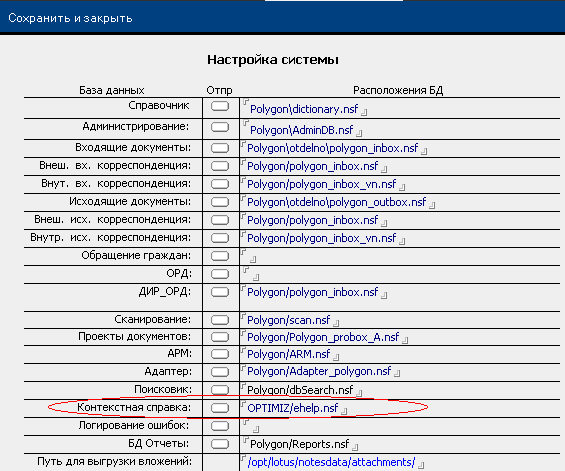
Task: Edit the Внутр. исх. корреспонденция location field
Action: (x=323, y=238)
